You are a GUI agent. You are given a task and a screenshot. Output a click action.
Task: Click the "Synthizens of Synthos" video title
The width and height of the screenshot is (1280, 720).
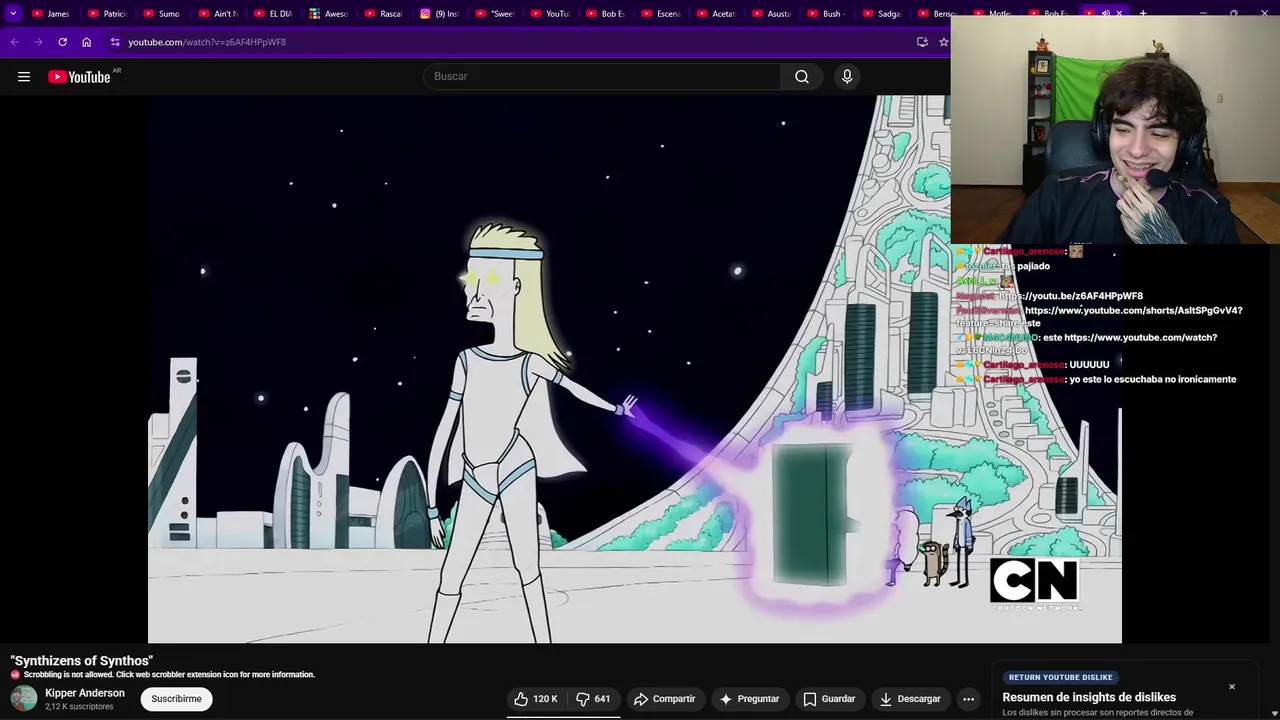[x=82, y=661]
